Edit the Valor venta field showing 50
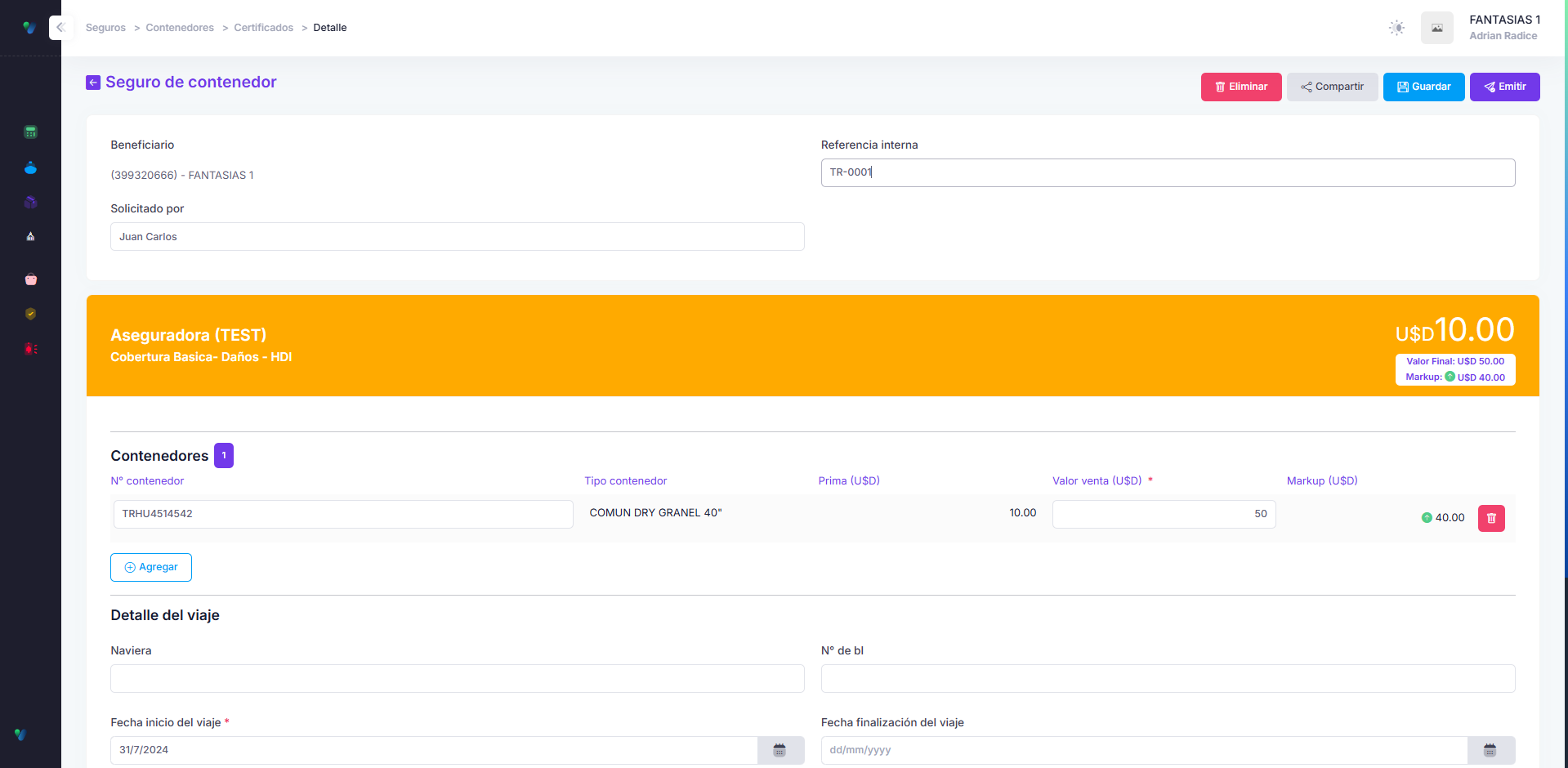The height and width of the screenshot is (768, 1568). pos(1164,514)
